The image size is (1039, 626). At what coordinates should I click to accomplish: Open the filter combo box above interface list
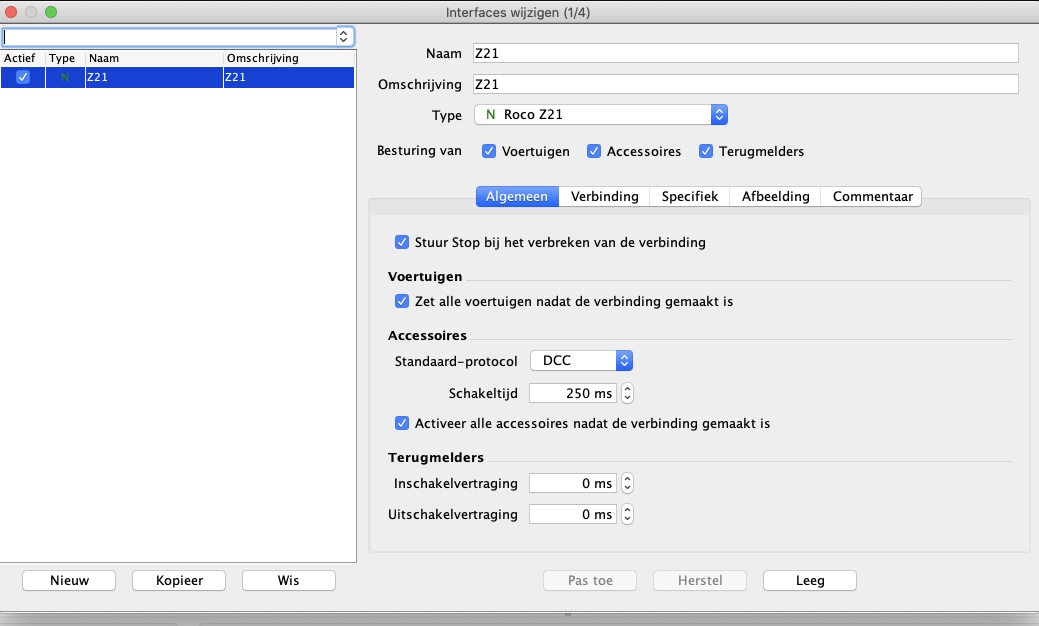click(x=345, y=36)
